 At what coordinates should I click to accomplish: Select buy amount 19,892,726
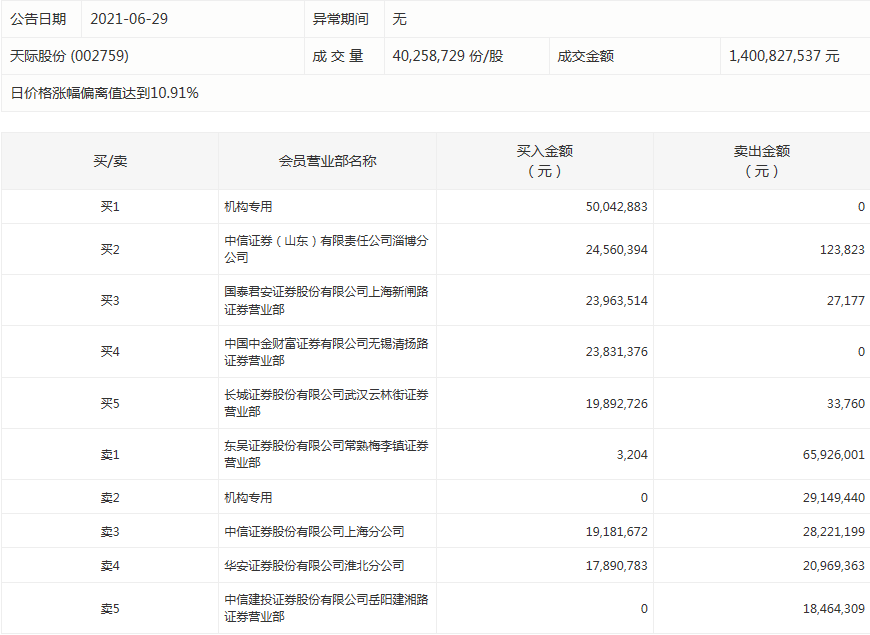(x=616, y=404)
